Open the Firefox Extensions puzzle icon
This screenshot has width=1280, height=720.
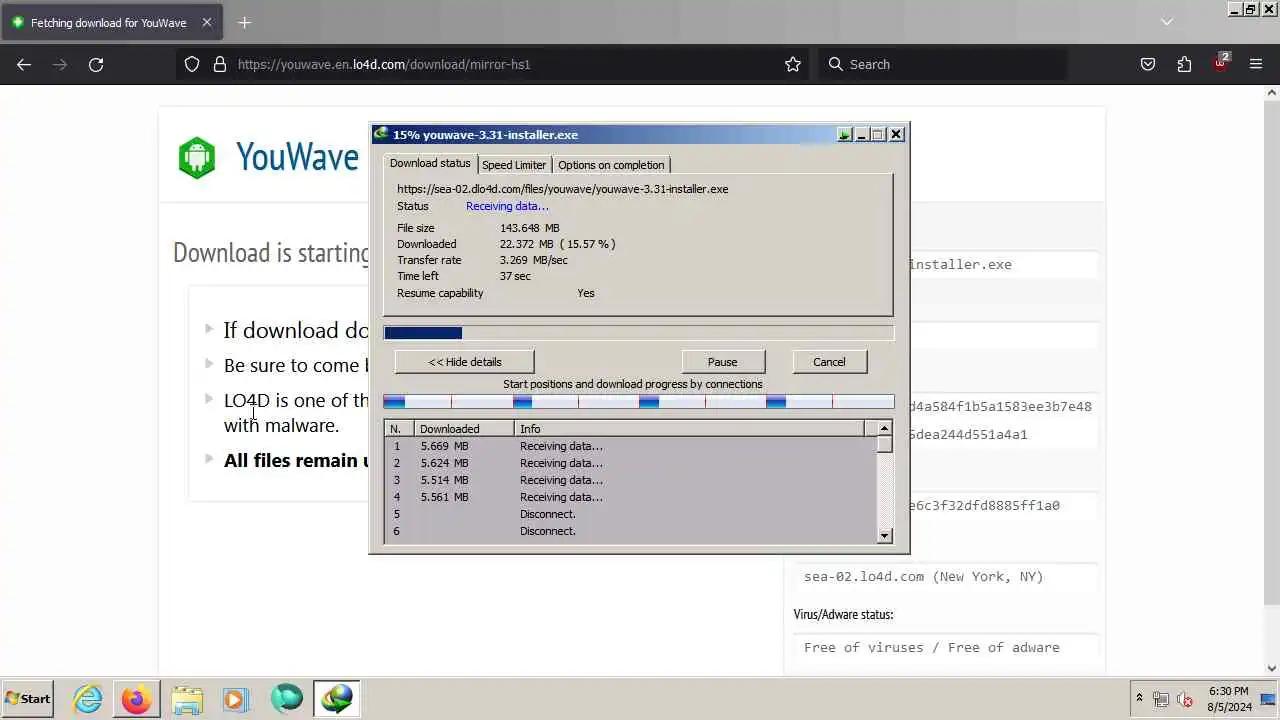(1184, 64)
